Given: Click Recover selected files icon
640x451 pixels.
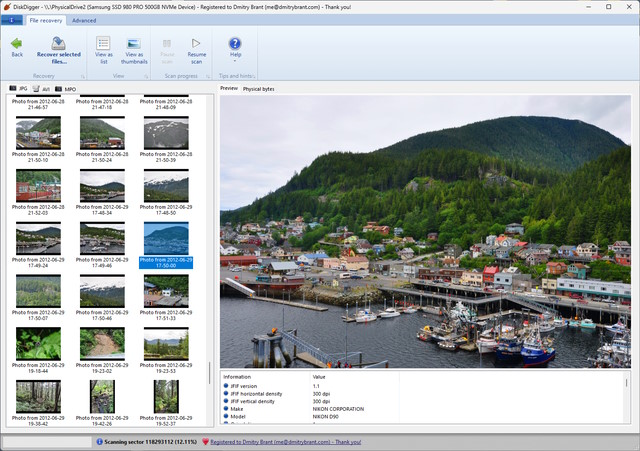Looking at the screenshot, I should pos(58,44).
